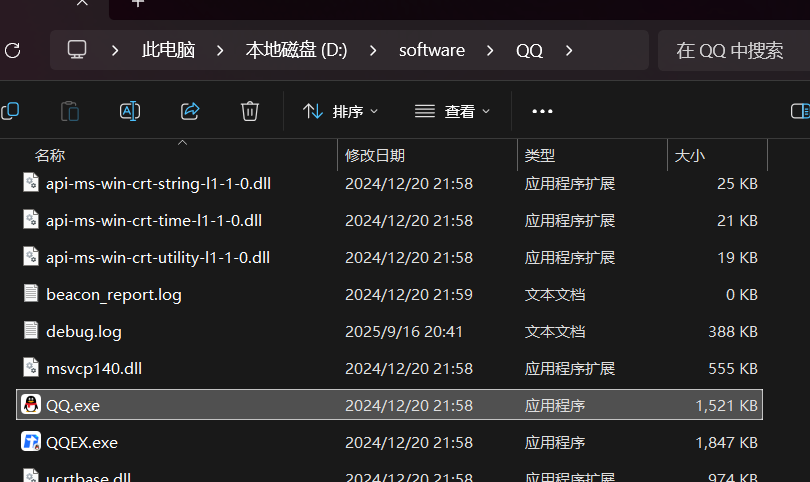Click the api-ms-win-crt-string dll file icon
This screenshot has width=810, height=482.
point(31,183)
